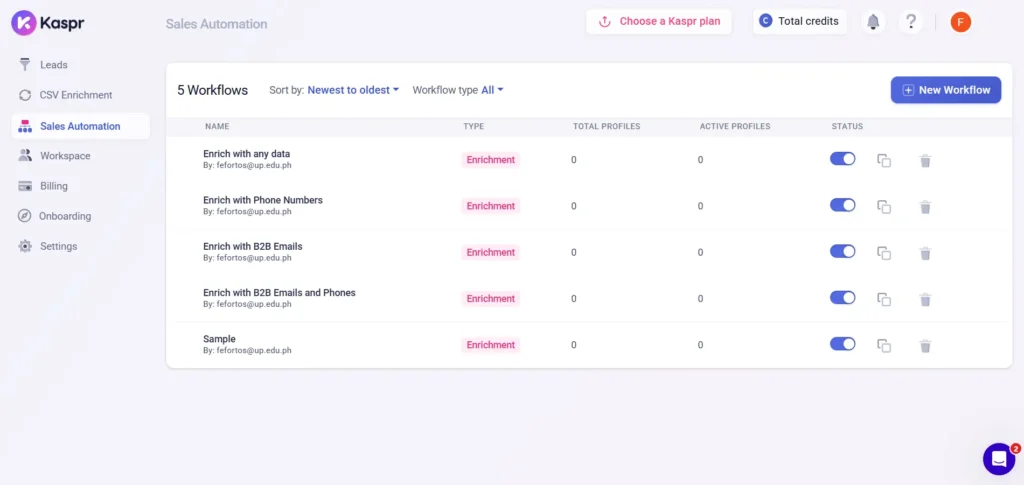This screenshot has height=485, width=1024.
Task: Click the credits coin icon
Action: click(x=765, y=21)
